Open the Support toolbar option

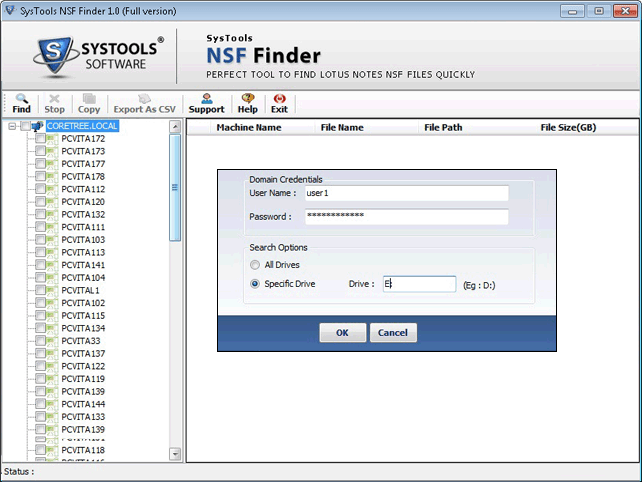click(x=206, y=104)
